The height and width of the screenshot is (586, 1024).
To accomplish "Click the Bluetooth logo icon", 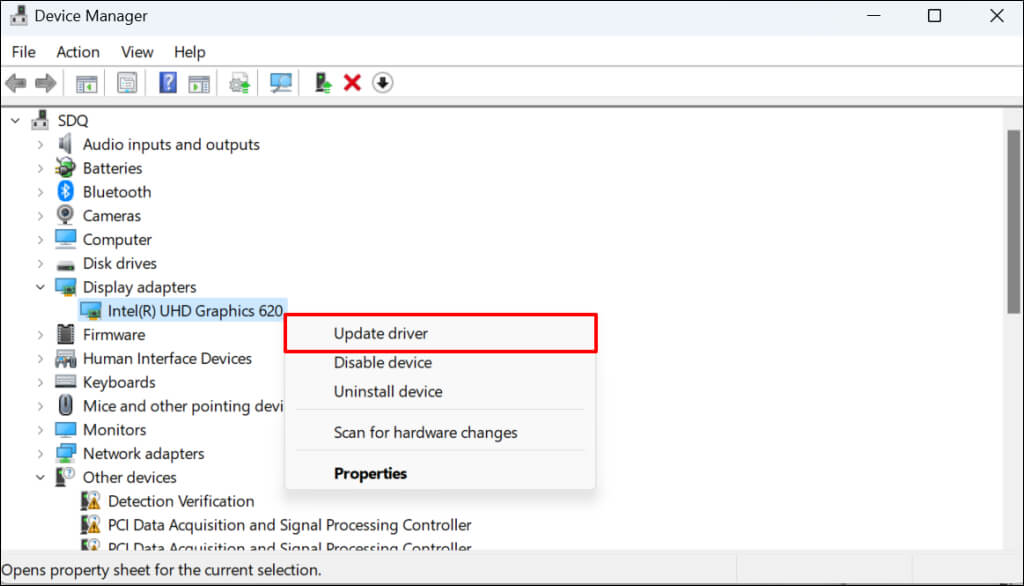I will coord(65,191).
